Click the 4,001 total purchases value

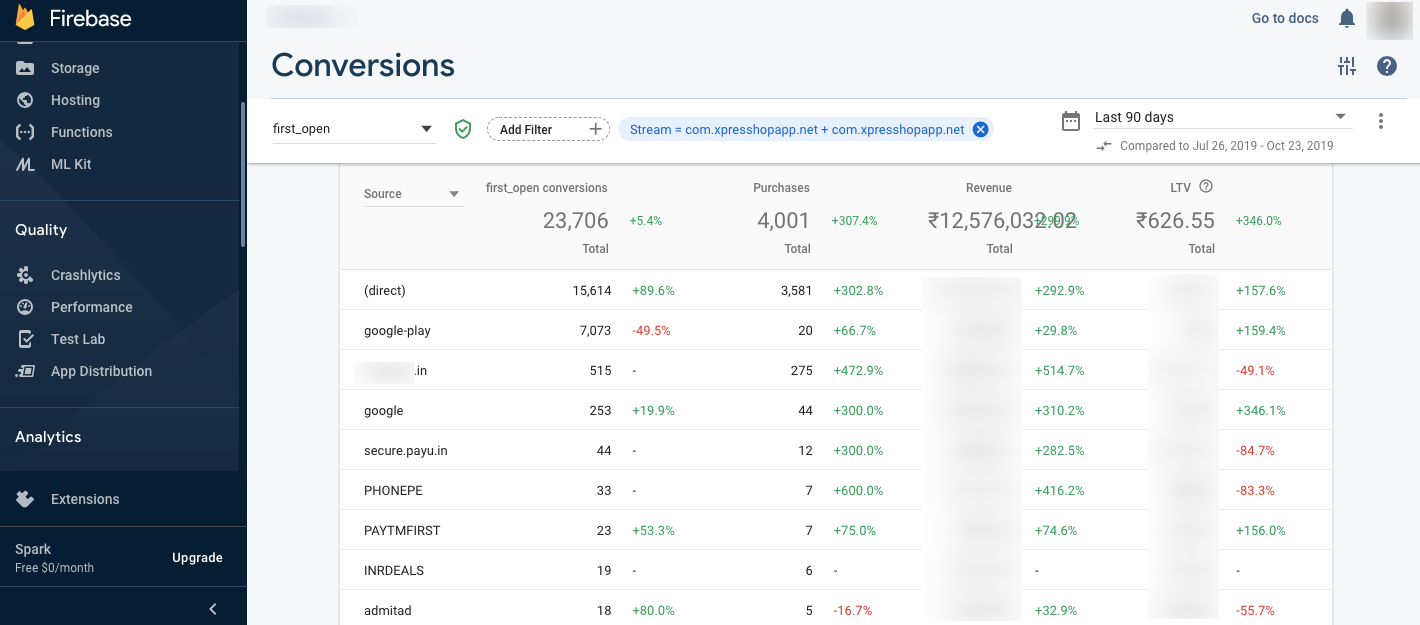(x=783, y=221)
